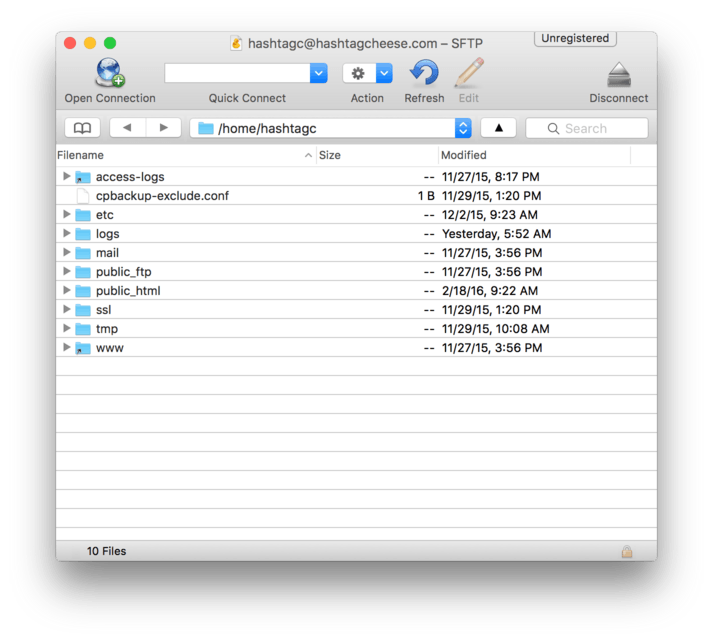Screen dimensions: 713x641
Task: Click the ssl folder icon
Action: click(83, 310)
